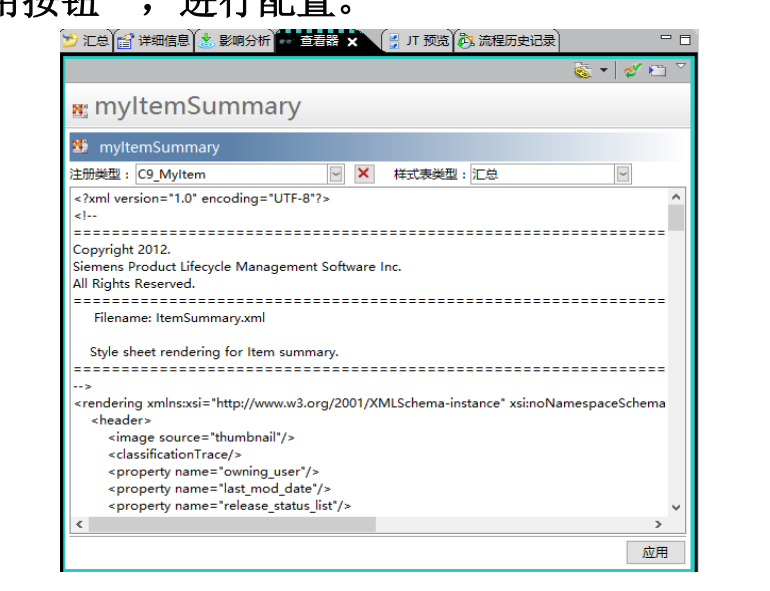The height and width of the screenshot is (591, 770).
Task: Switch to the 汇总 tab
Action: 86,41
